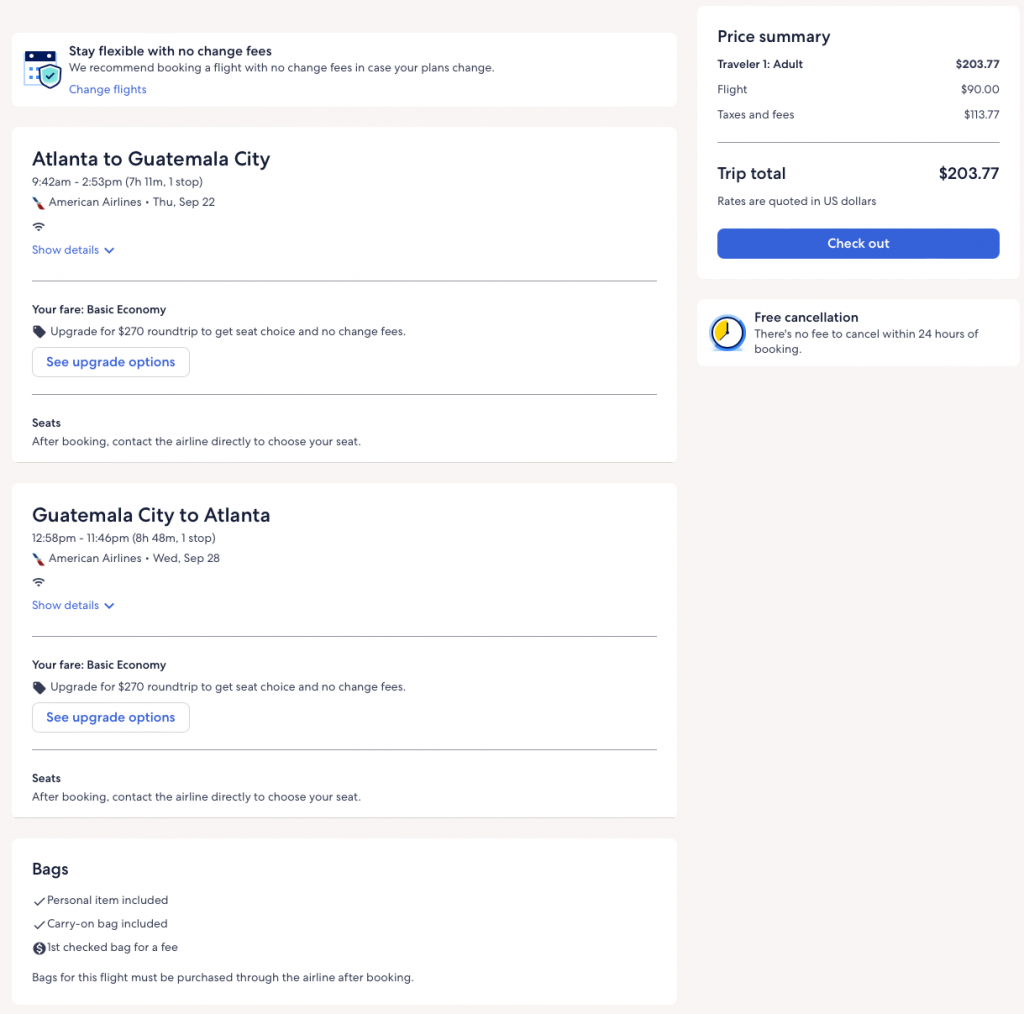Click the Wi-Fi icon on Atlanta to Guatemala flight

[39, 227]
